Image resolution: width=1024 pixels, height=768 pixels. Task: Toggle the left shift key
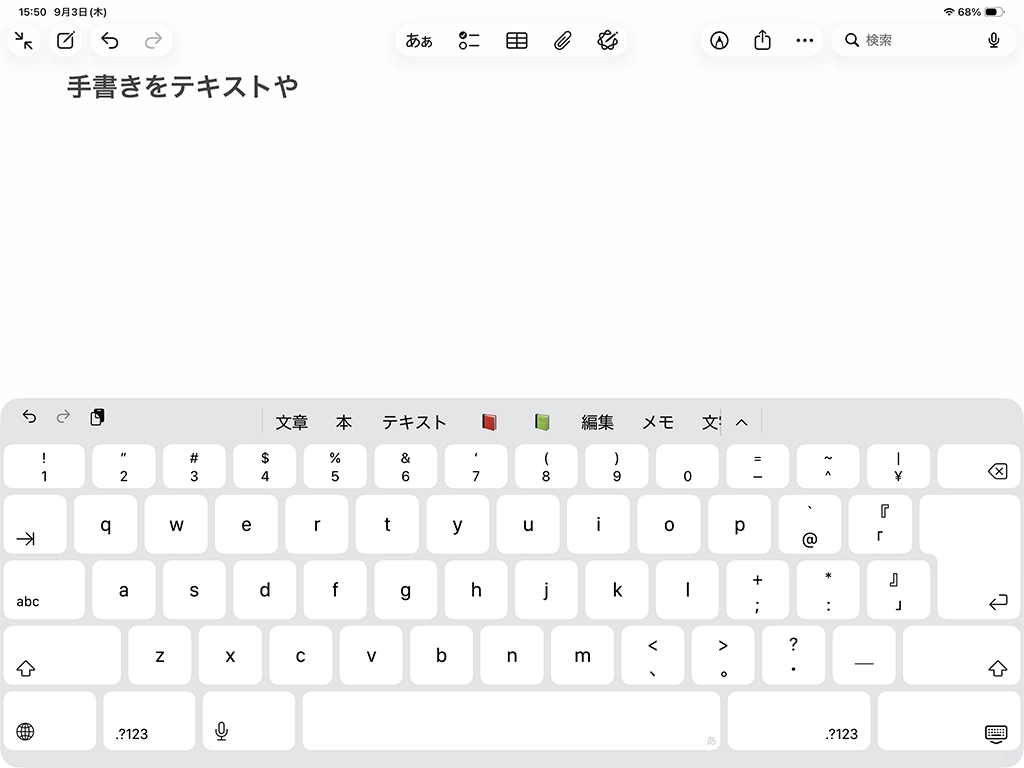62,655
